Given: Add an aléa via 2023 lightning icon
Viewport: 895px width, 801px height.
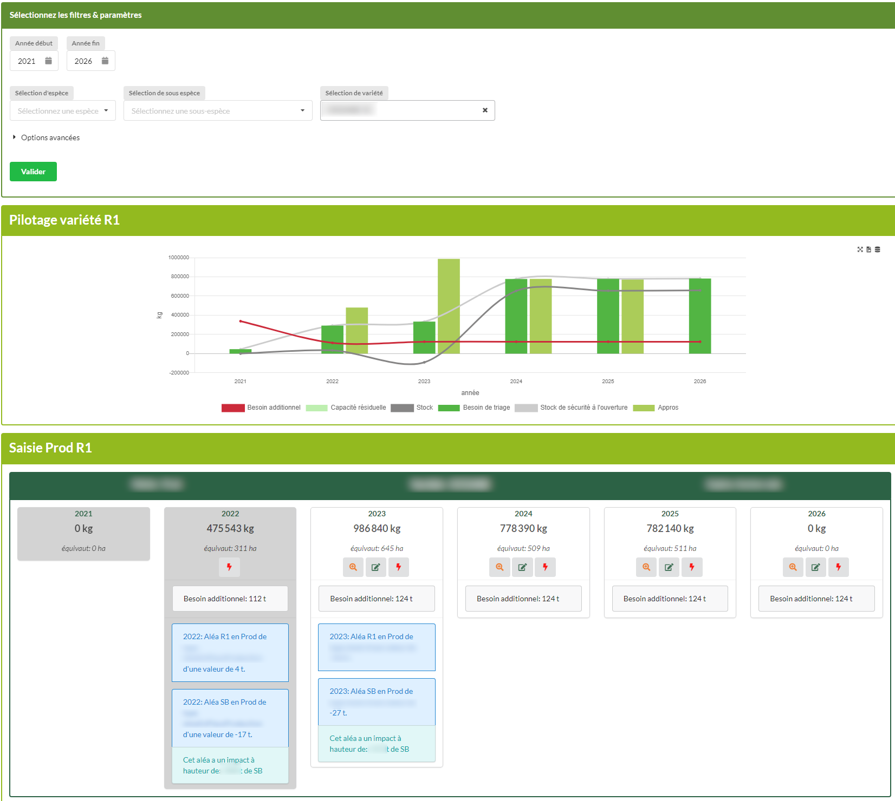Looking at the screenshot, I should click(398, 567).
